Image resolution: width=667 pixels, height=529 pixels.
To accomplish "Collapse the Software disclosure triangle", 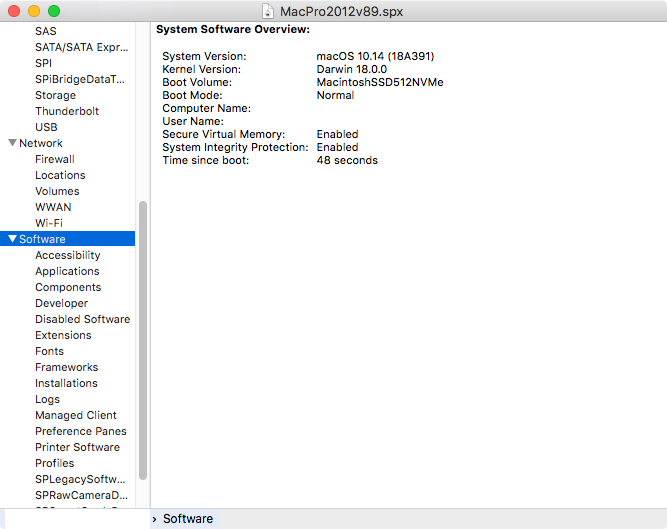I will (12, 239).
